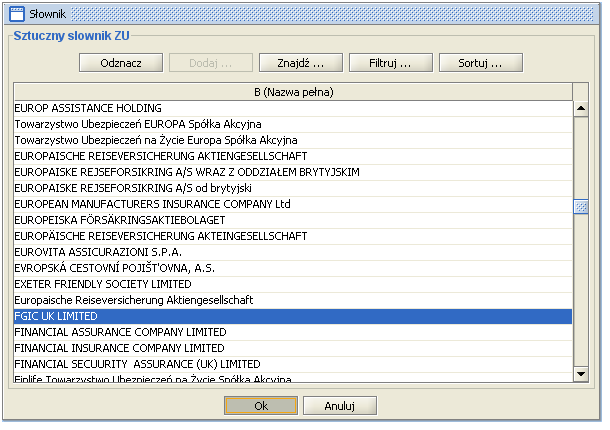Select EVROPSKÁ CESTOVNÍ POJIŠŤOVNA, A.S. row
This screenshot has height=430, width=610.
pos(293,268)
